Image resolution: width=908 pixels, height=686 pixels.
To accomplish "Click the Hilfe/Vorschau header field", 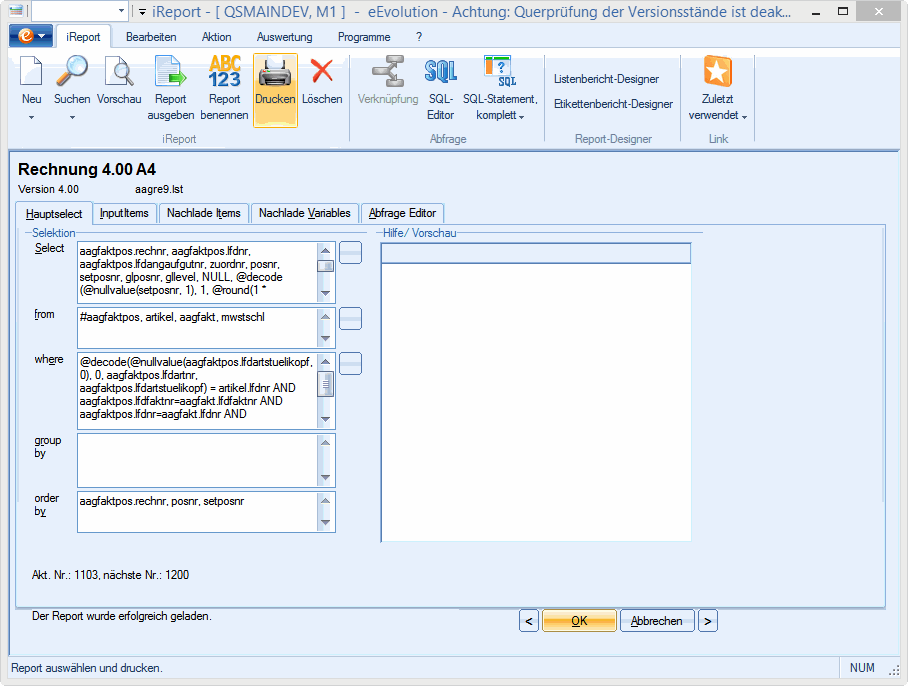I will coord(536,253).
